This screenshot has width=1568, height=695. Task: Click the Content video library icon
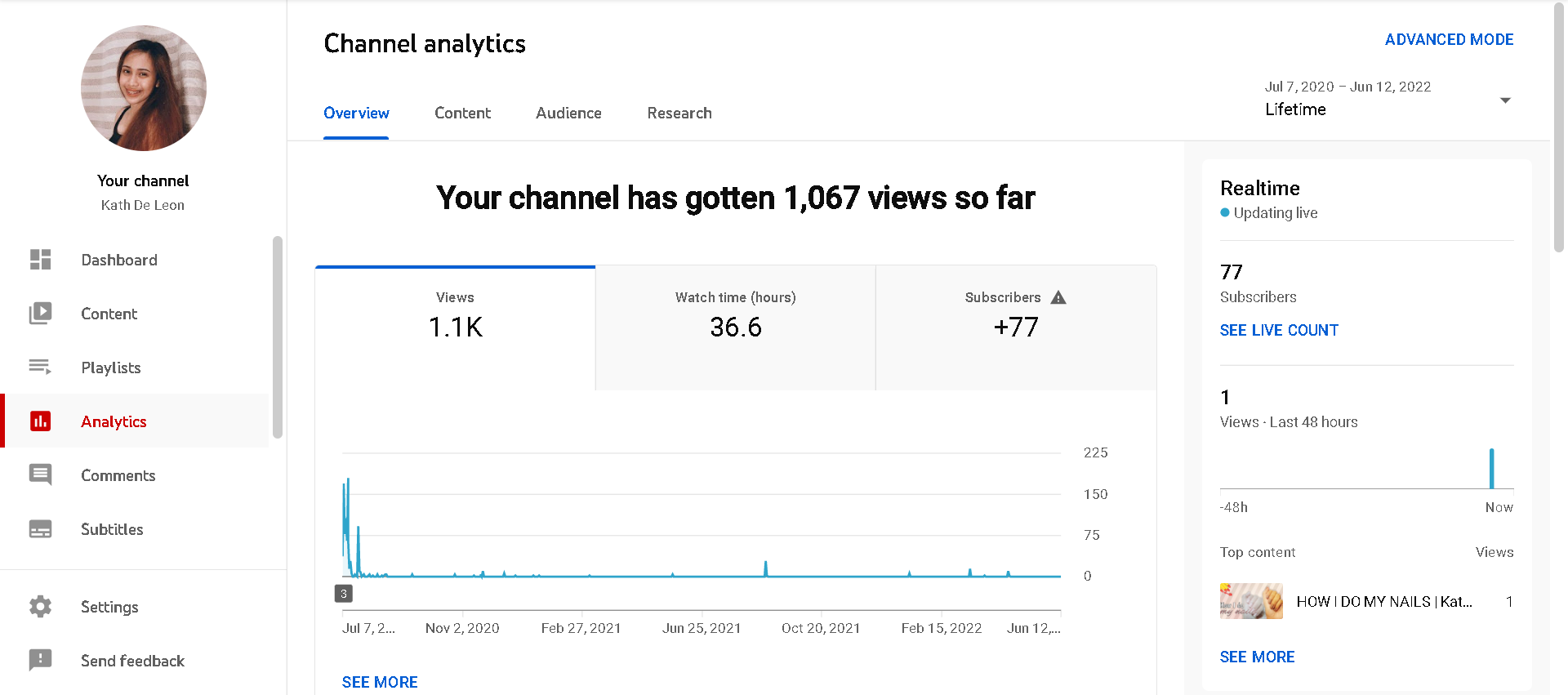click(40, 314)
